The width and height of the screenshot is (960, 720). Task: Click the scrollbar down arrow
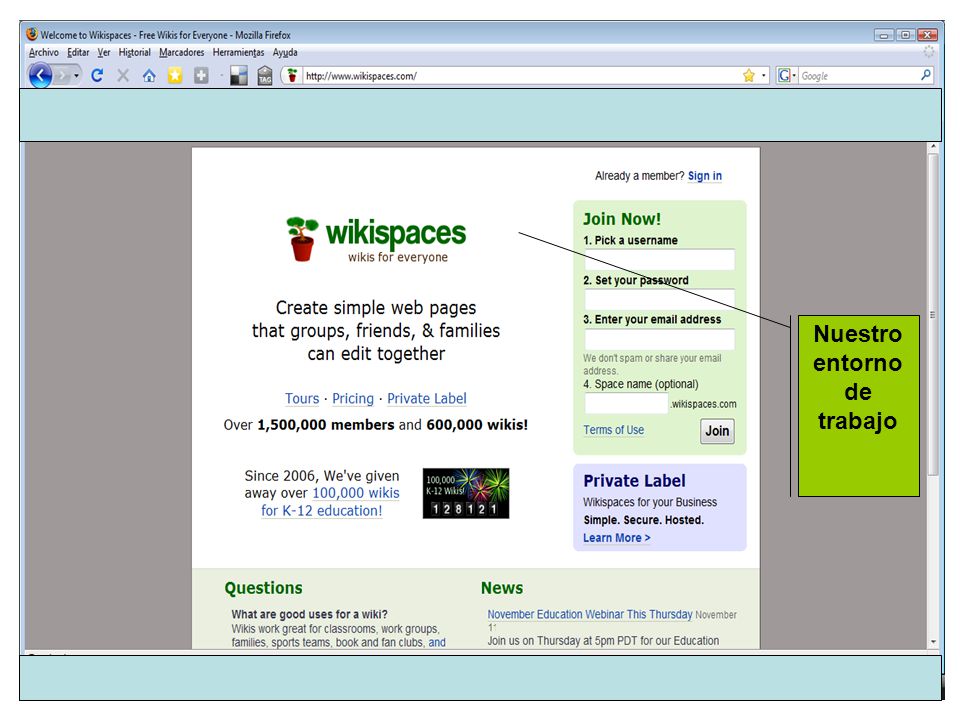(x=932, y=642)
